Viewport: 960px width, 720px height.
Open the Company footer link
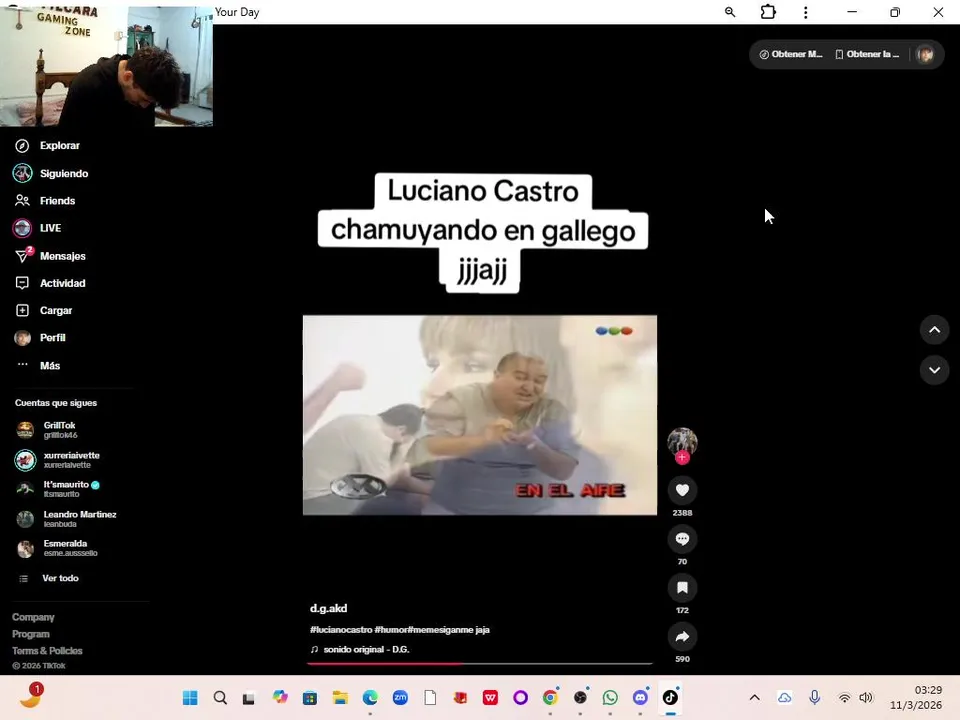[33, 617]
